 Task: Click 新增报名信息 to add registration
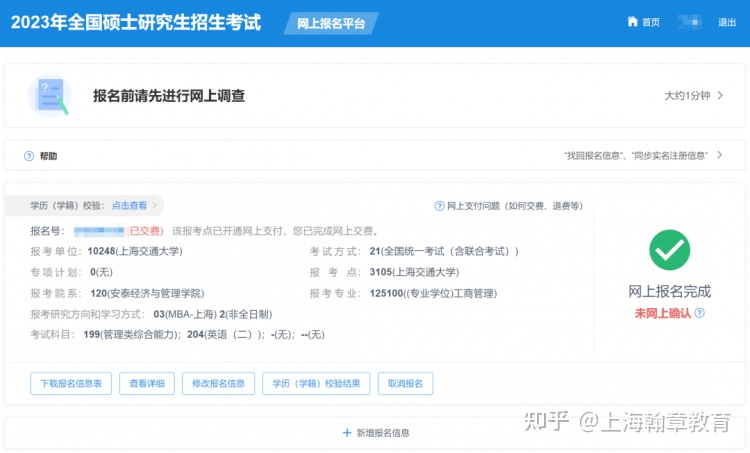point(383,433)
